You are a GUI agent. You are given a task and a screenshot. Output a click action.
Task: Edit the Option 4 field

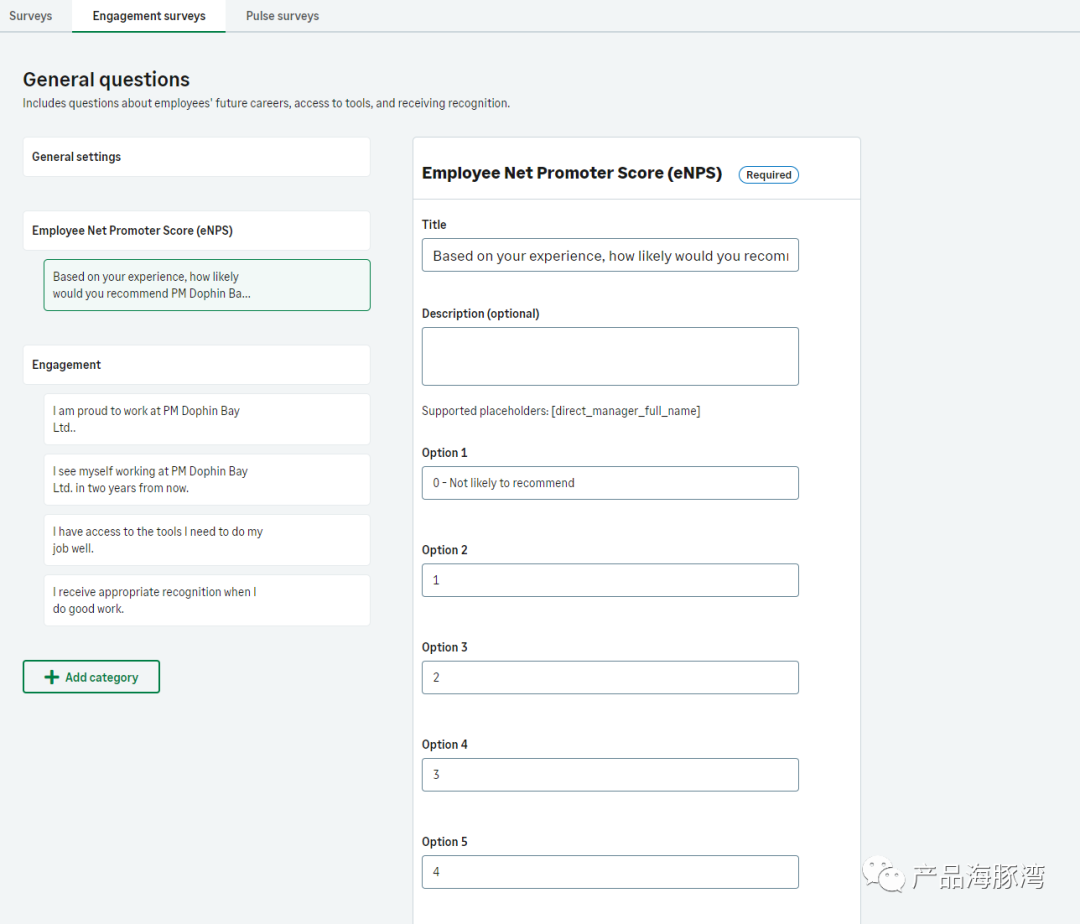click(x=610, y=774)
